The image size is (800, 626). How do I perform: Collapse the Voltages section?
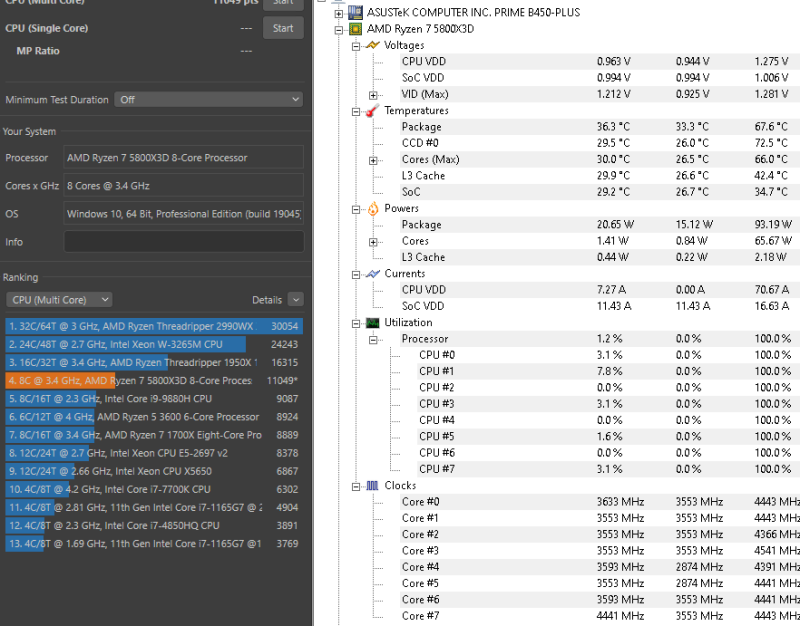356,46
